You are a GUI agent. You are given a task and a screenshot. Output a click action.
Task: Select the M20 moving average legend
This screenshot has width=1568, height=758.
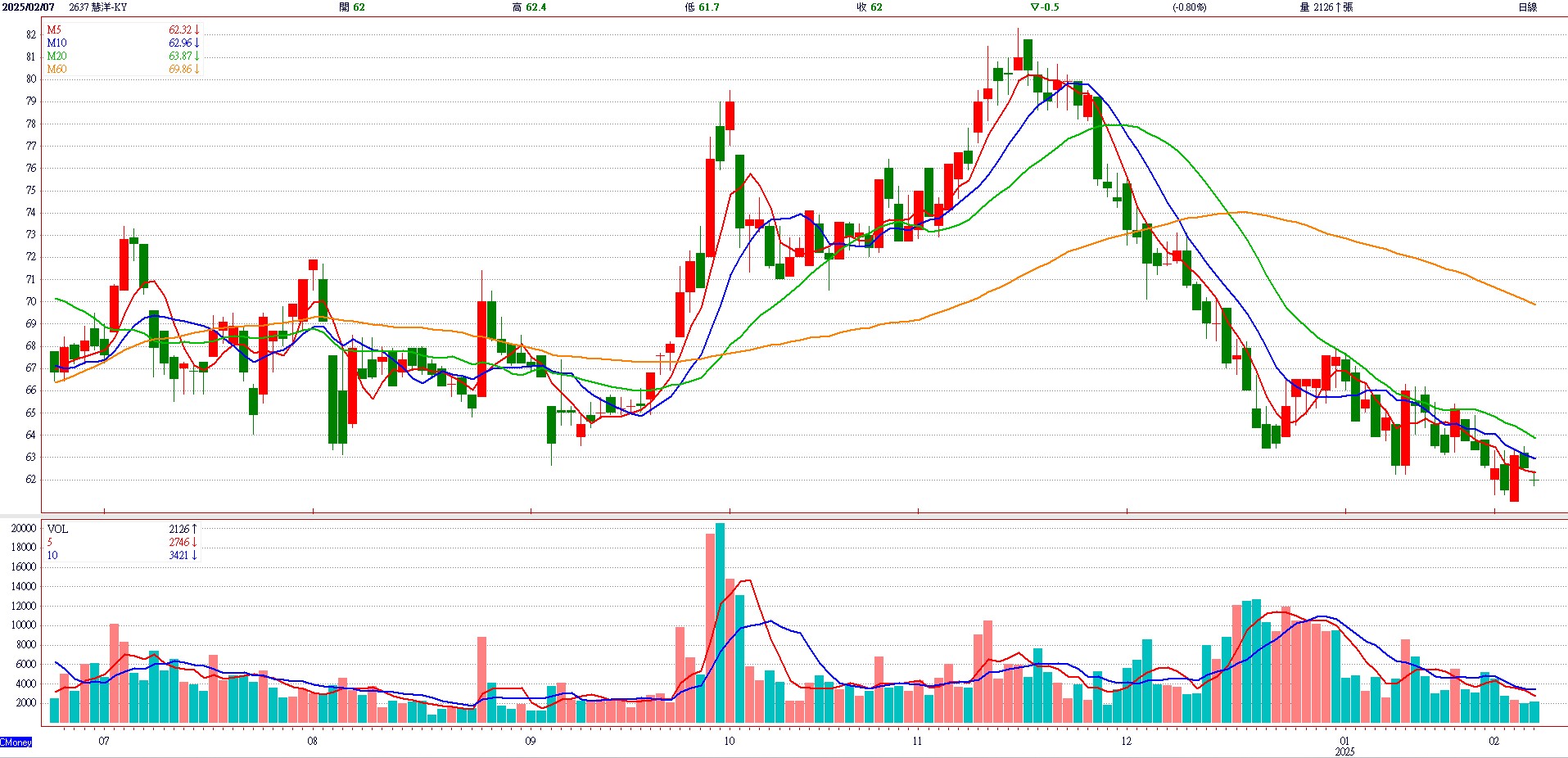56,56
